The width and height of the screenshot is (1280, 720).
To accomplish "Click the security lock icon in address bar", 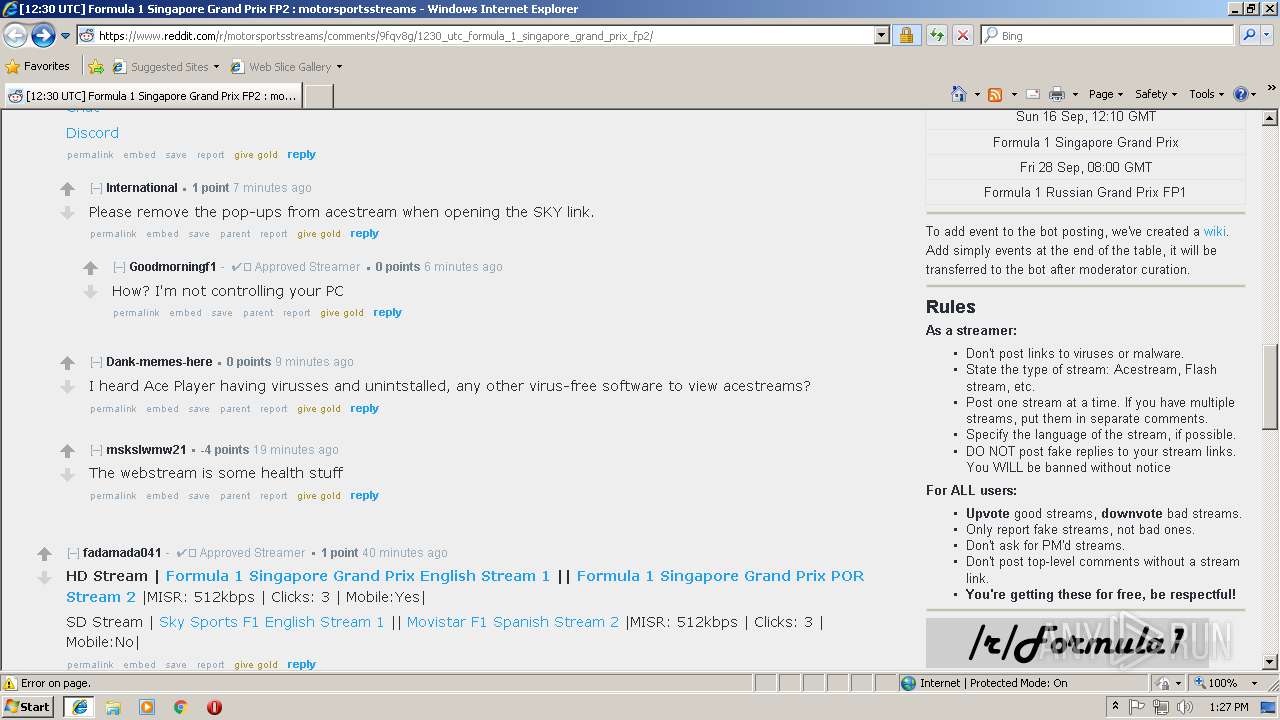I will 906,35.
